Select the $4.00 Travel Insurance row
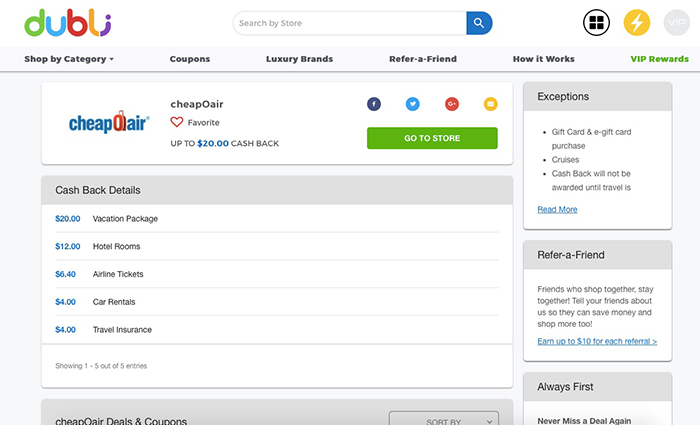The width and height of the screenshot is (700, 425). (277, 329)
